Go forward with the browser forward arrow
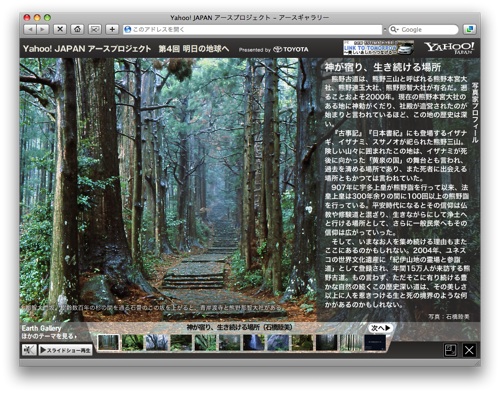 [43, 30]
